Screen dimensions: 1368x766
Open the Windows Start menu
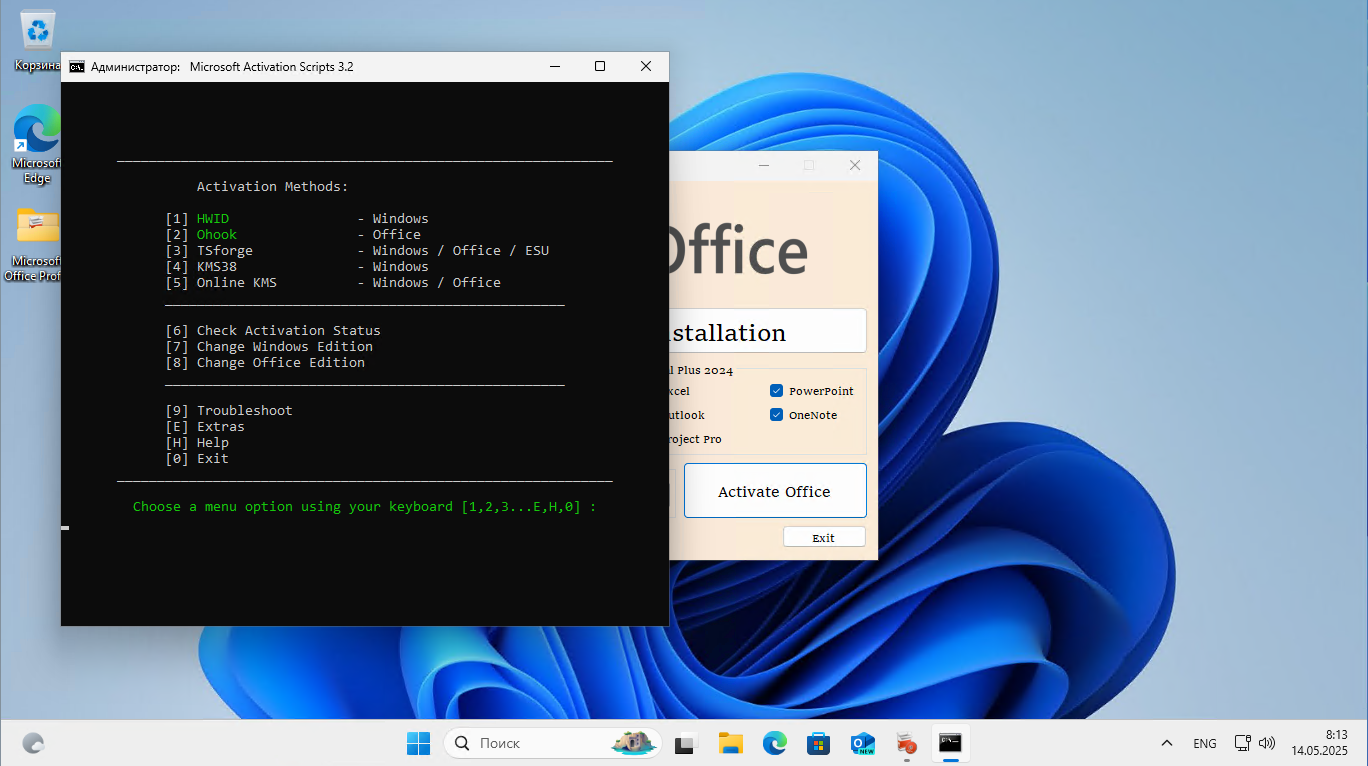click(x=418, y=743)
